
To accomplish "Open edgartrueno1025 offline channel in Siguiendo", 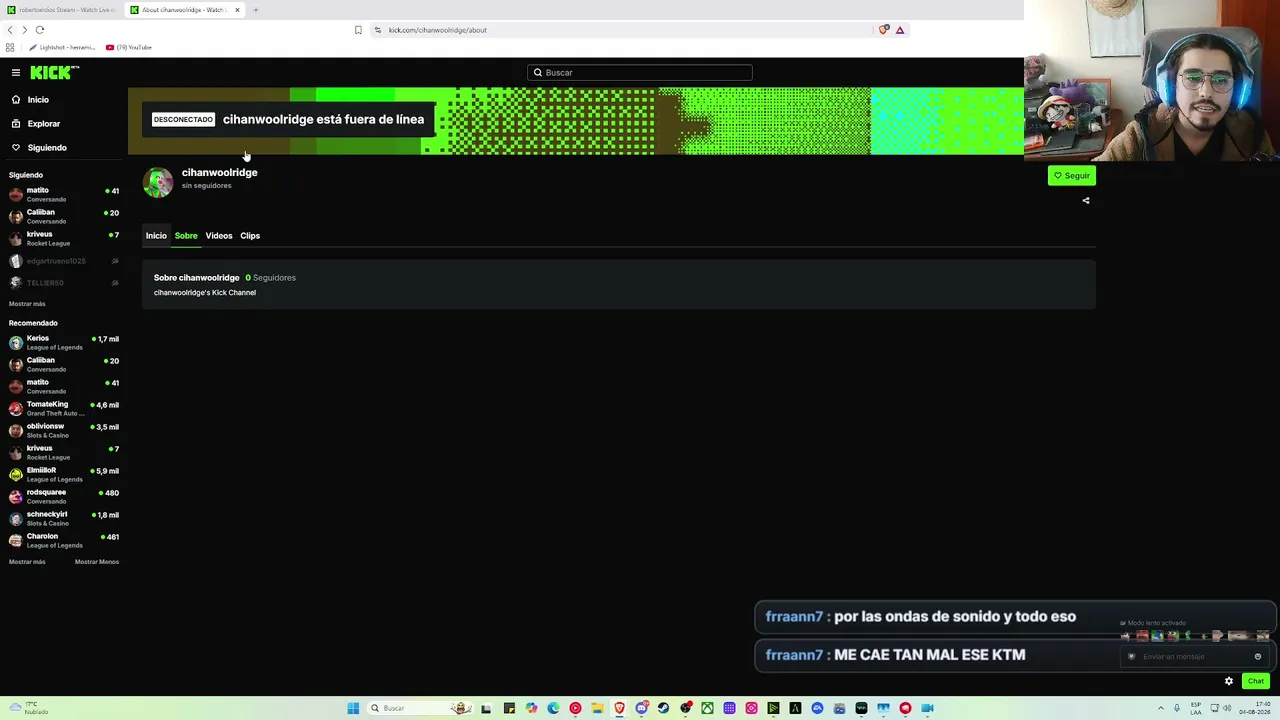I will (64, 261).
